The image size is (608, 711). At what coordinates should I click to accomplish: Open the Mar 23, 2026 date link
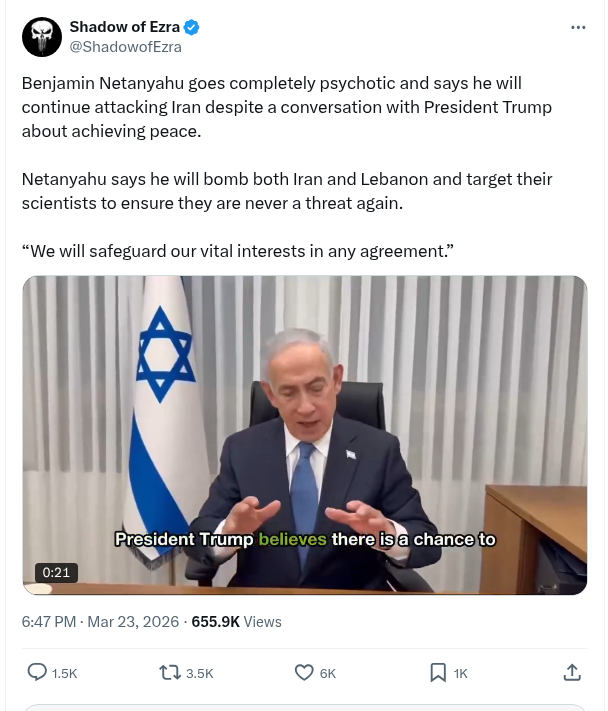click(x=133, y=621)
